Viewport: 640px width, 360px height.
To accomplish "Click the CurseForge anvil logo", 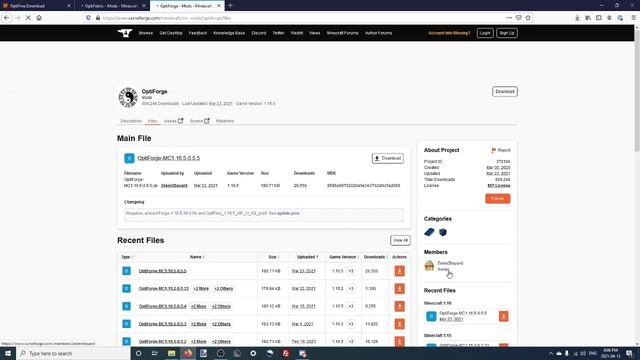I will [125, 33].
